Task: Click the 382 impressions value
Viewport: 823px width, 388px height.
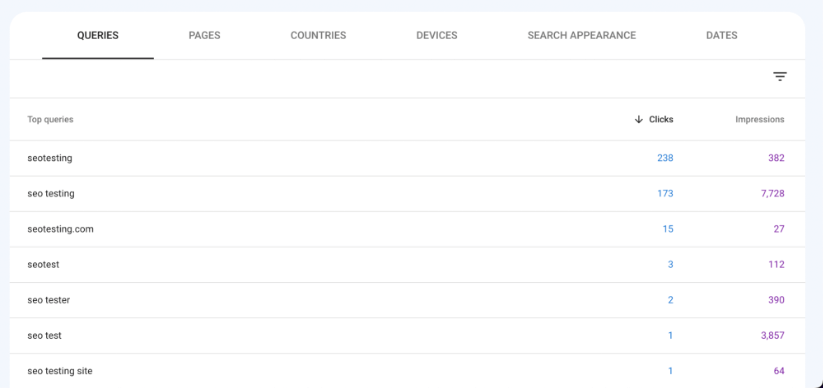Action: [x=776, y=158]
